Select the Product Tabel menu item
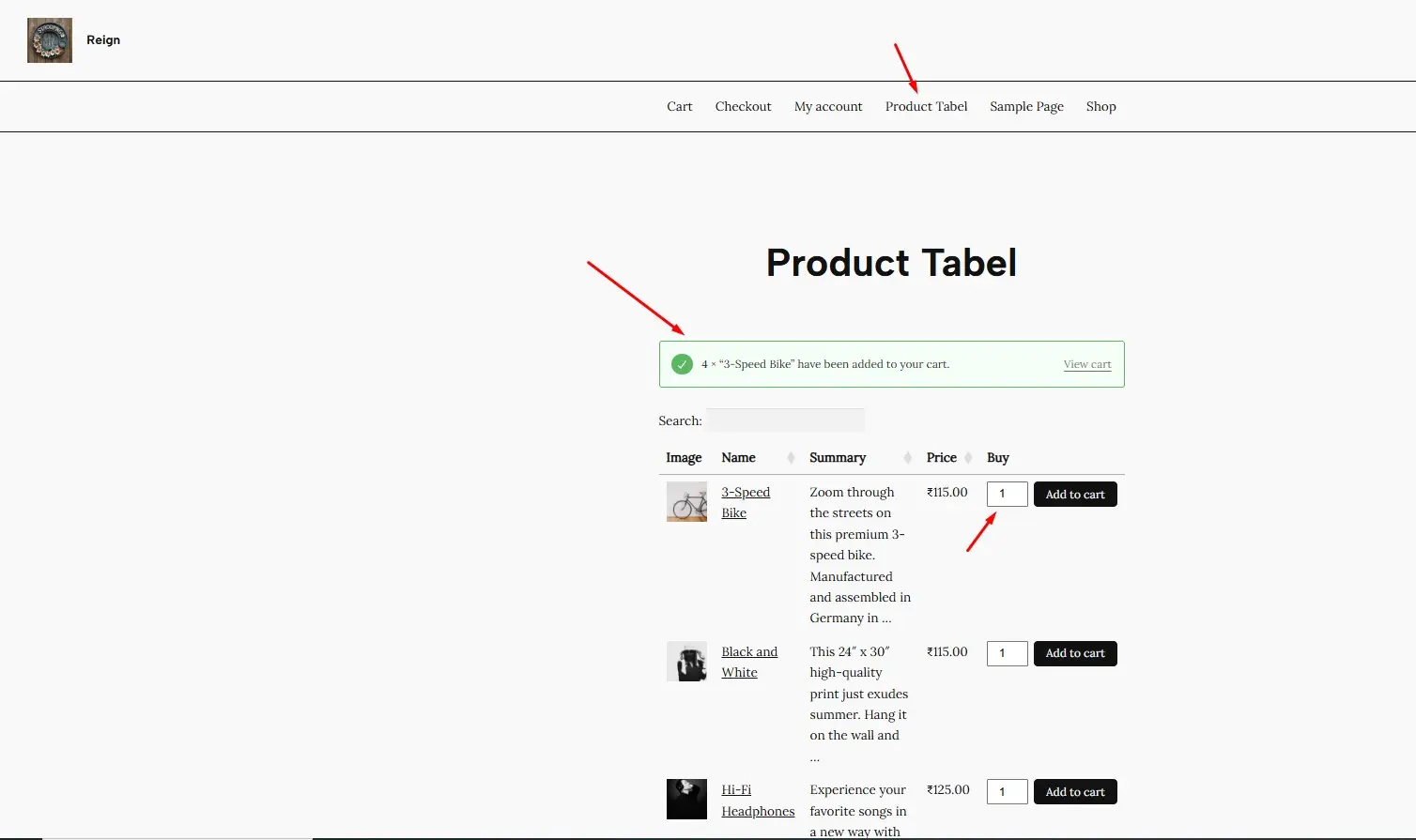This screenshot has height=840, width=1416. [x=926, y=106]
